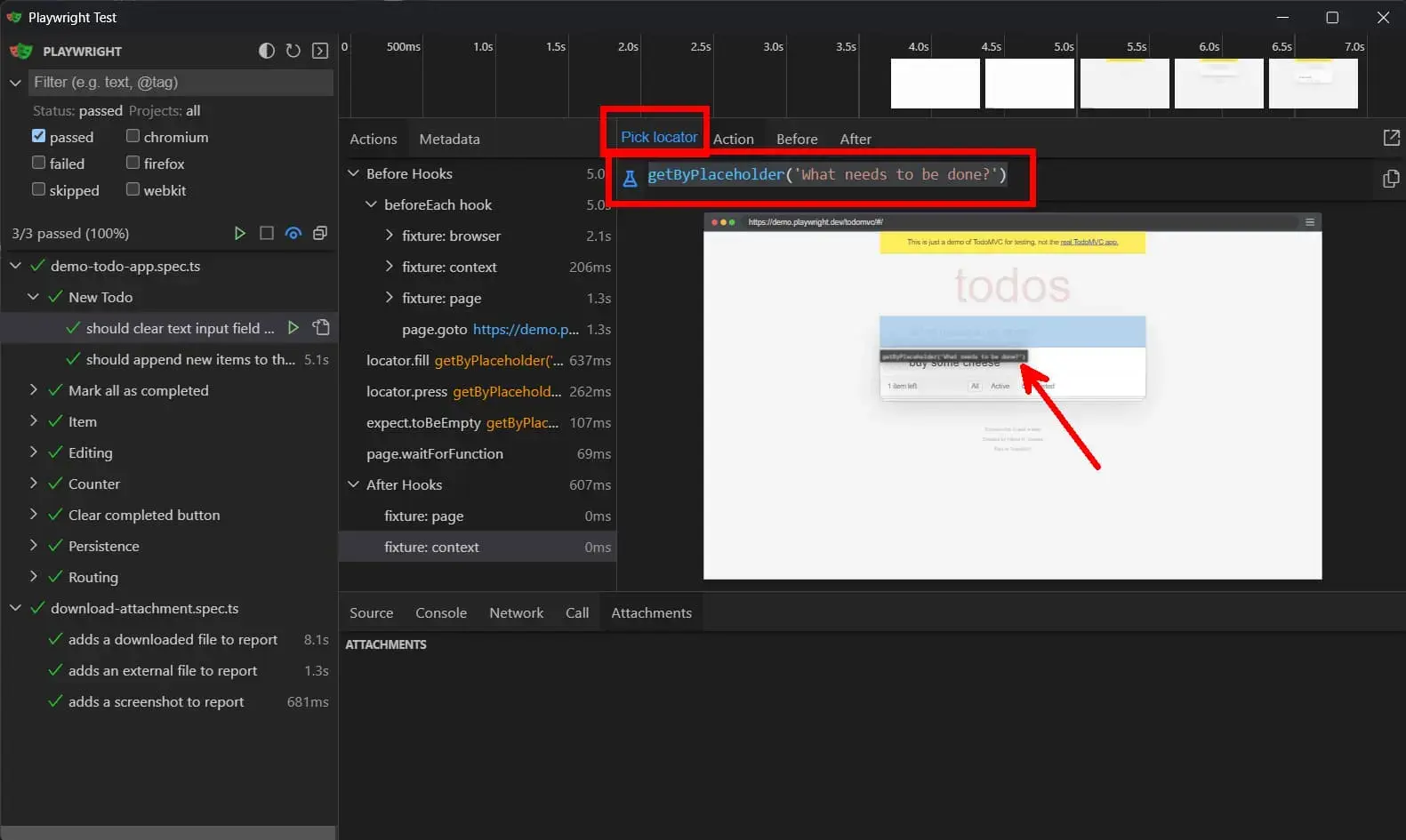The width and height of the screenshot is (1406, 840).
Task: Expand the Clear completed button group
Action: pyautogui.click(x=33, y=515)
